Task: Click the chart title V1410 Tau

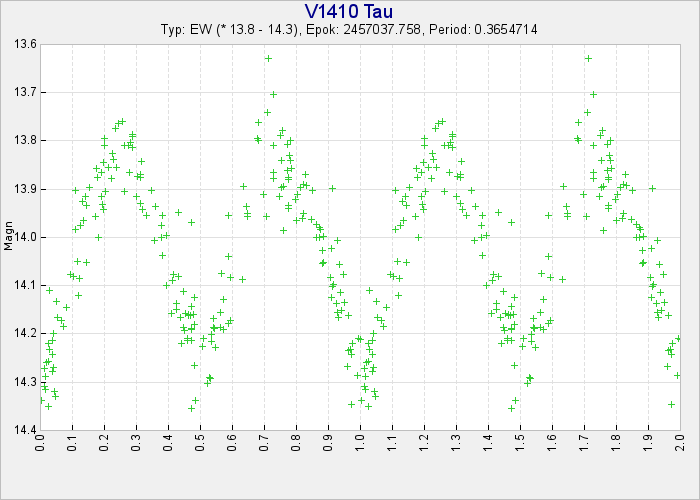Action: (349, 11)
